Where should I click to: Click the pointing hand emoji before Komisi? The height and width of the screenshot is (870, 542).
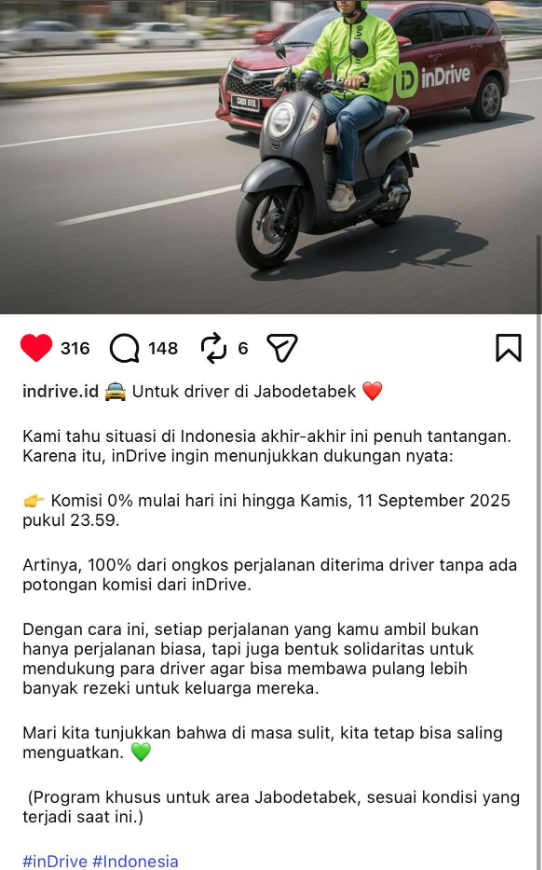(34, 501)
